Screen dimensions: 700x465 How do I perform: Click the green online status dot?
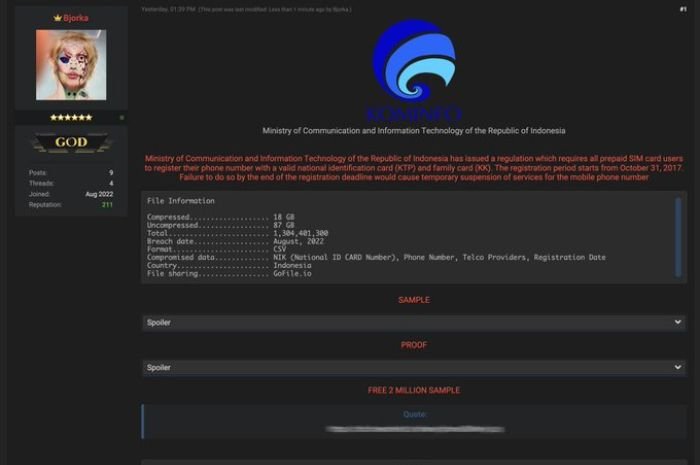122,117
